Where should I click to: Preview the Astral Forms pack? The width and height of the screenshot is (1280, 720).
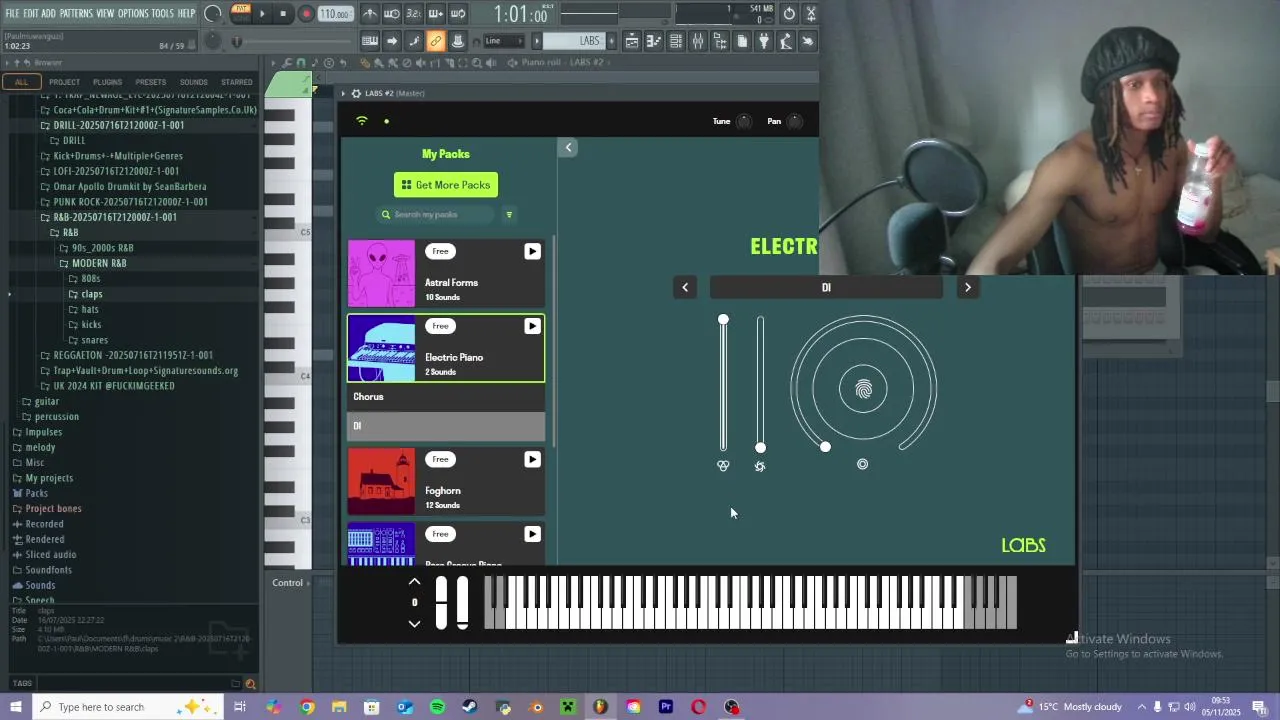tap(532, 252)
